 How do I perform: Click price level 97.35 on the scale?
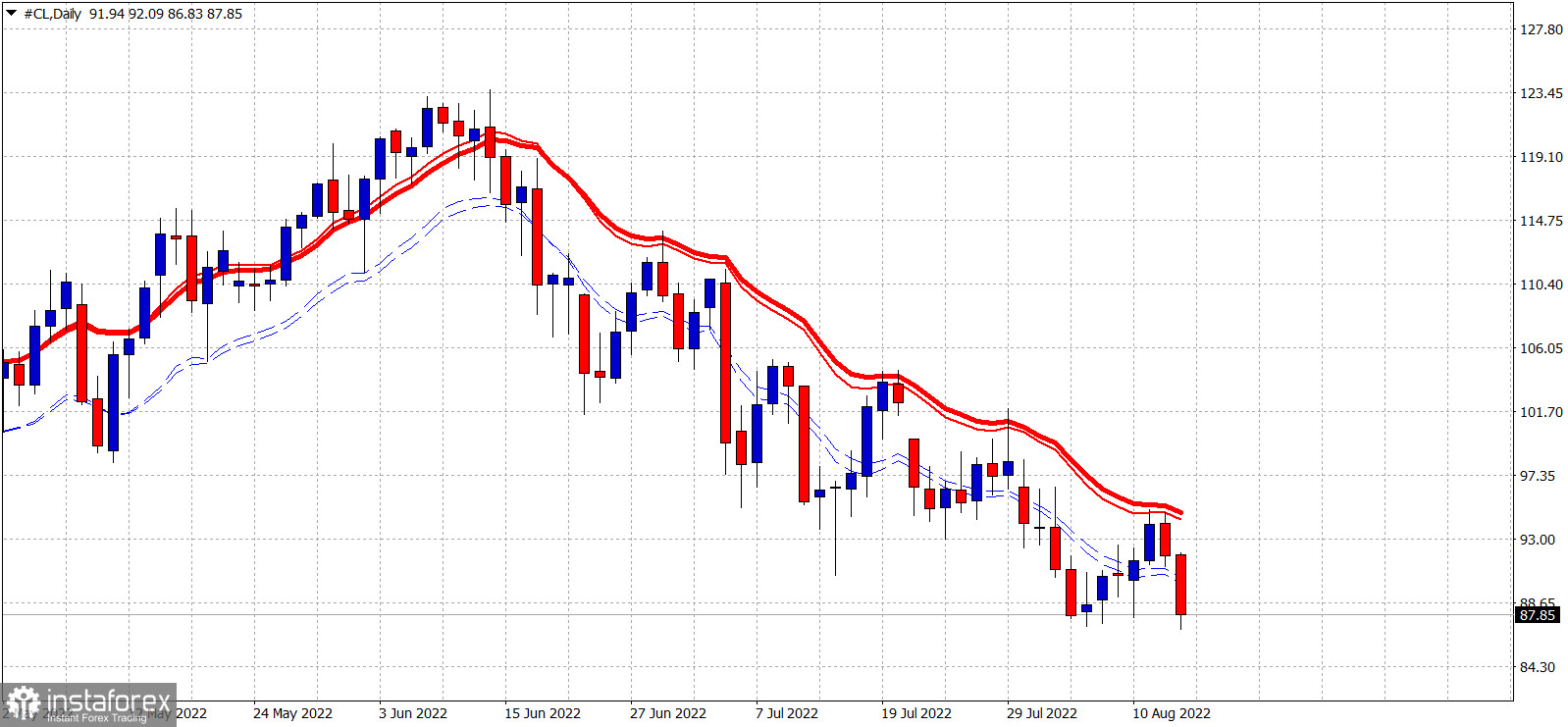click(1537, 476)
